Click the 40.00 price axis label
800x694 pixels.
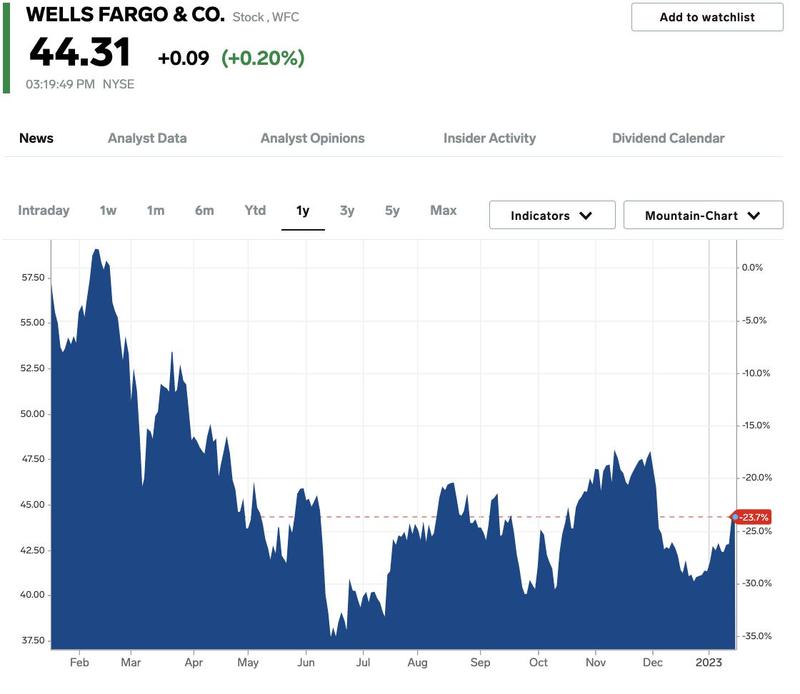click(x=33, y=594)
